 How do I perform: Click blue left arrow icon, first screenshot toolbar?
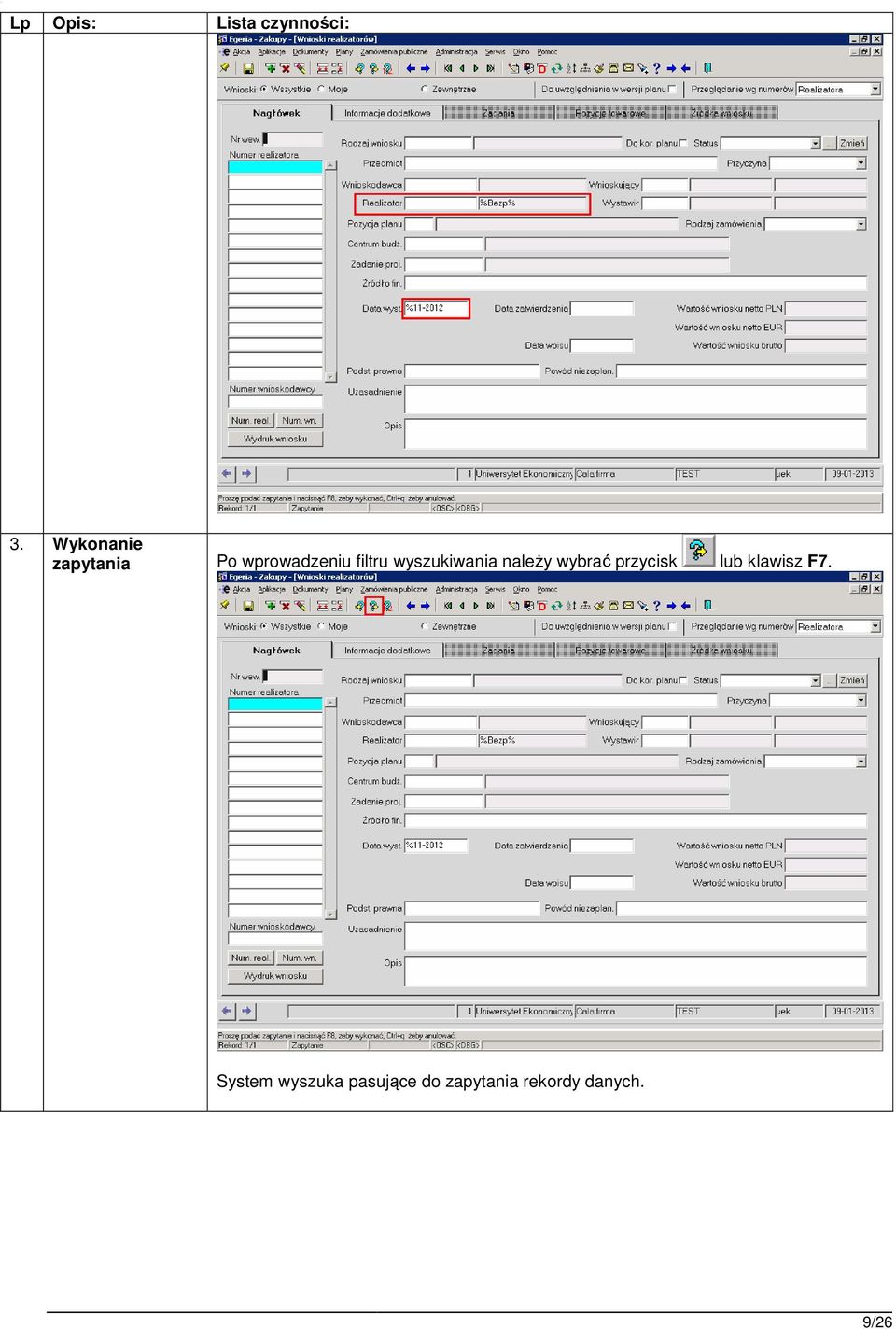411,68
